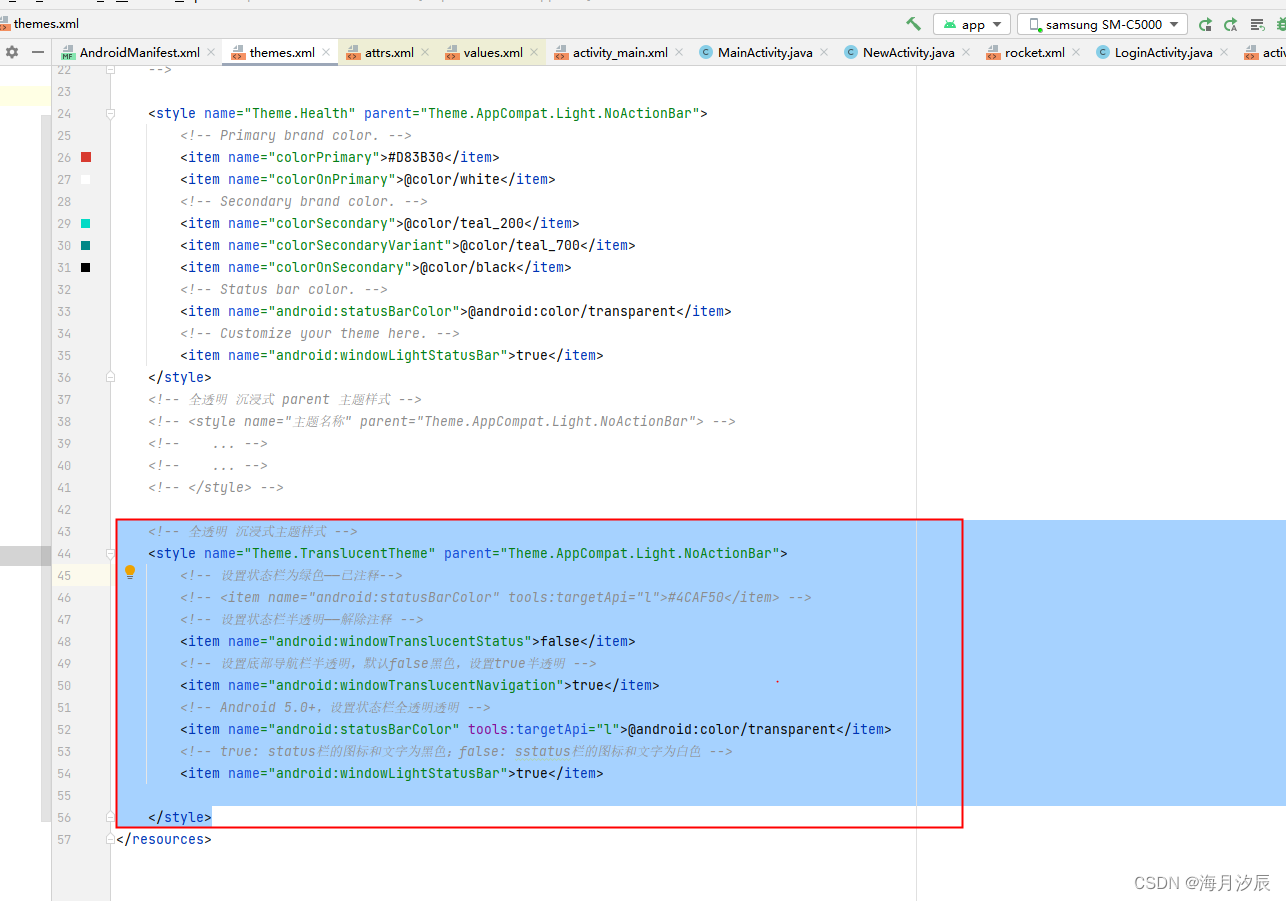Image resolution: width=1286 pixels, height=901 pixels.
Task: Open the app run configuration dropdown
Action: click(x=971, y=23)
